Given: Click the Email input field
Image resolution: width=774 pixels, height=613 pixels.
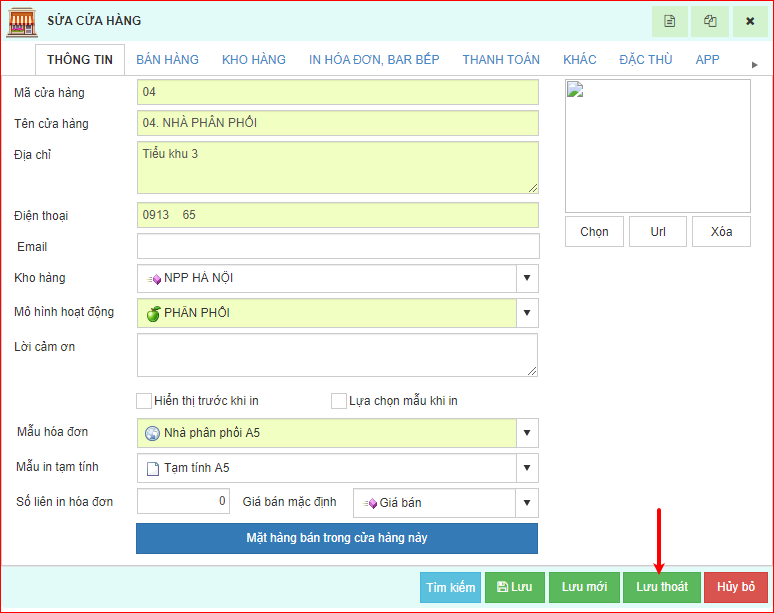Looking at the screenshot, I should point(338,246).
